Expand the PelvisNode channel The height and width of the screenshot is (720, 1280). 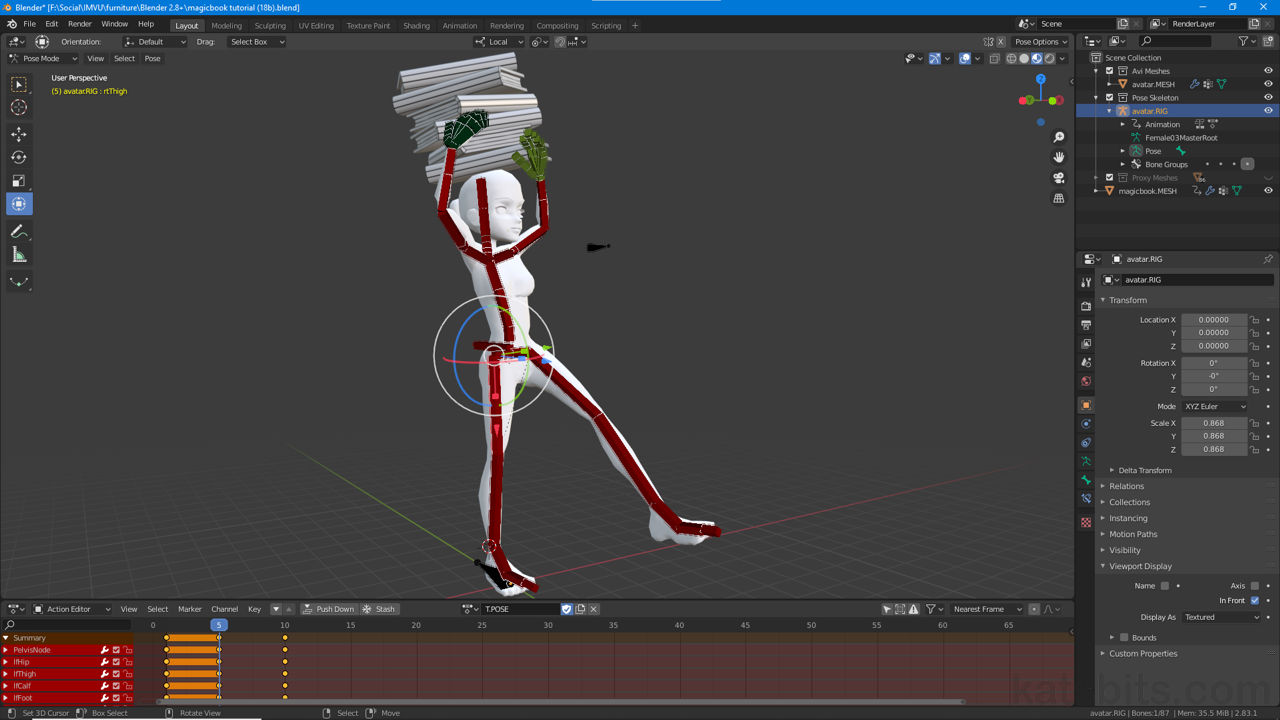pyautogui.click(x=5, y=650)
